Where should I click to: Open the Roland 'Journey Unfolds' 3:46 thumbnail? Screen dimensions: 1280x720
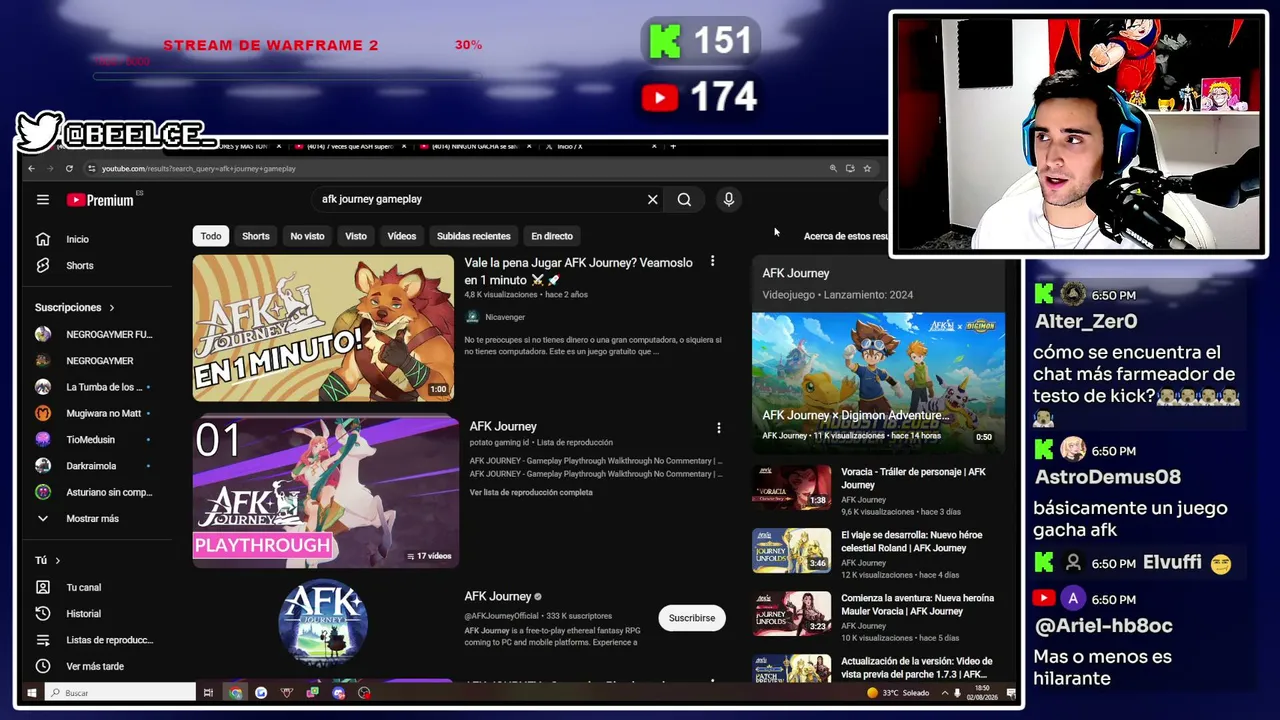click(792, 551)
